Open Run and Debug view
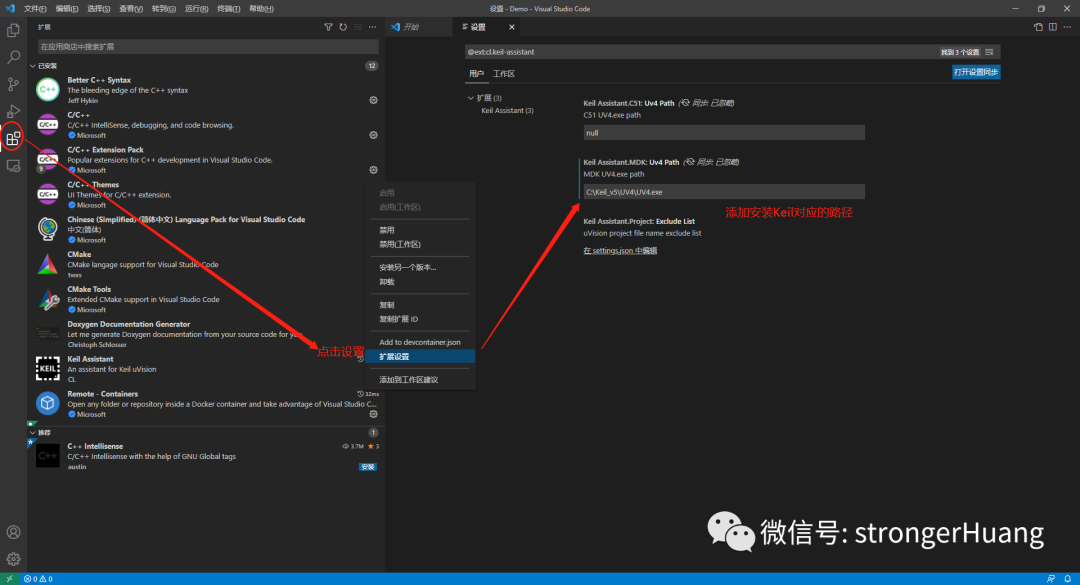Screen dimensions: 1080x585 (x=13, y=112)
